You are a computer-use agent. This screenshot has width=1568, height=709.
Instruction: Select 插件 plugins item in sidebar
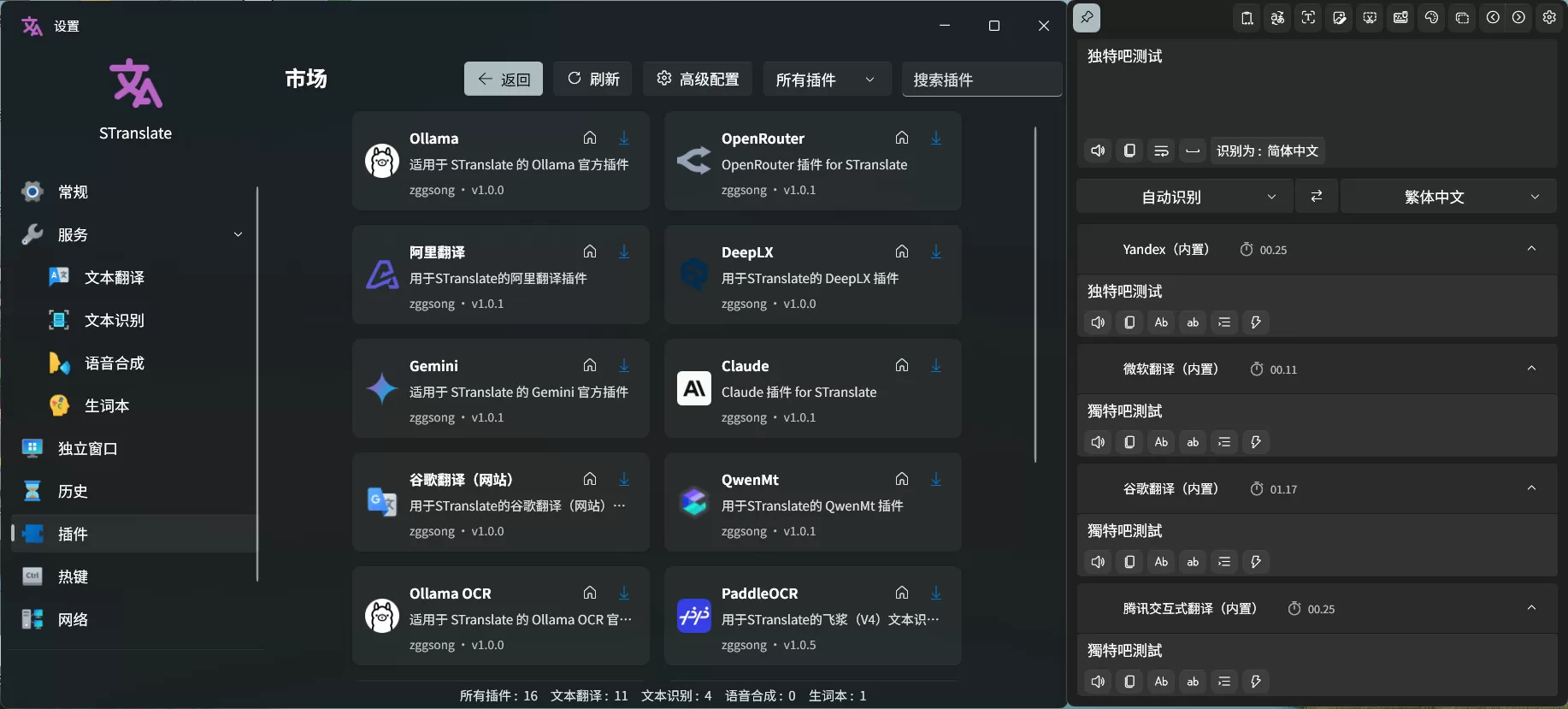133,534
